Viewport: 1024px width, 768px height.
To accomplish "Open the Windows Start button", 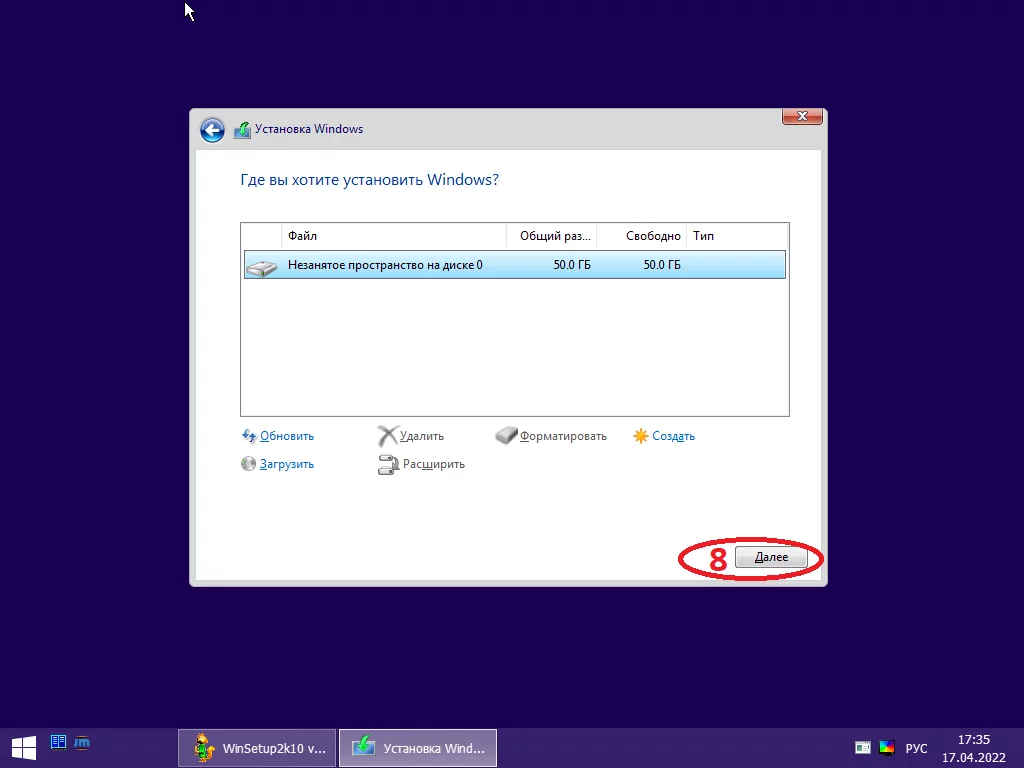I will pyautogui.click(x=24, y=748).
